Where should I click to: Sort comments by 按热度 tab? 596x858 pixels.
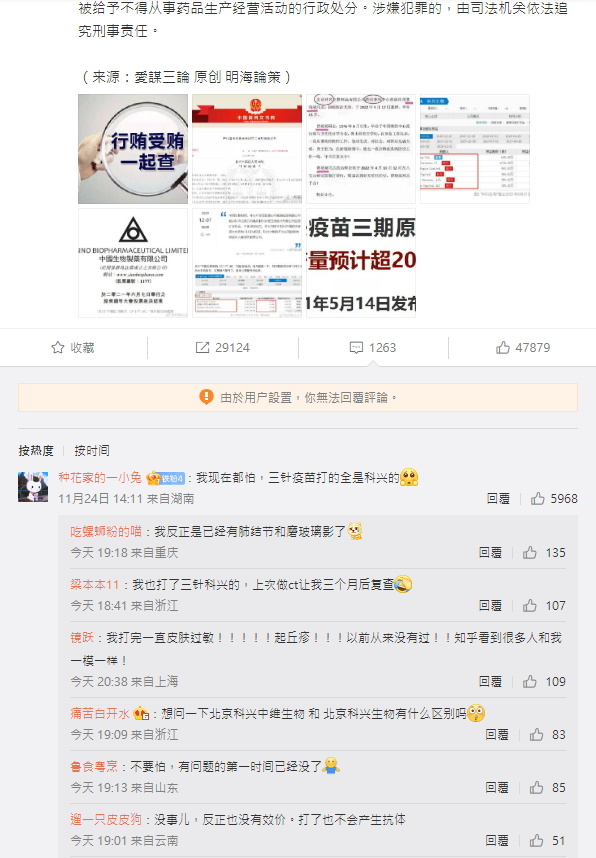click(36, 450)
